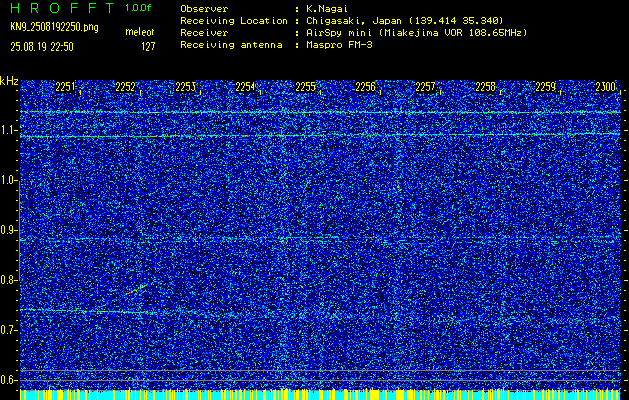Click the 2256 time marker
The width and height of the screenshot is (629, 400).
[365, 87]
